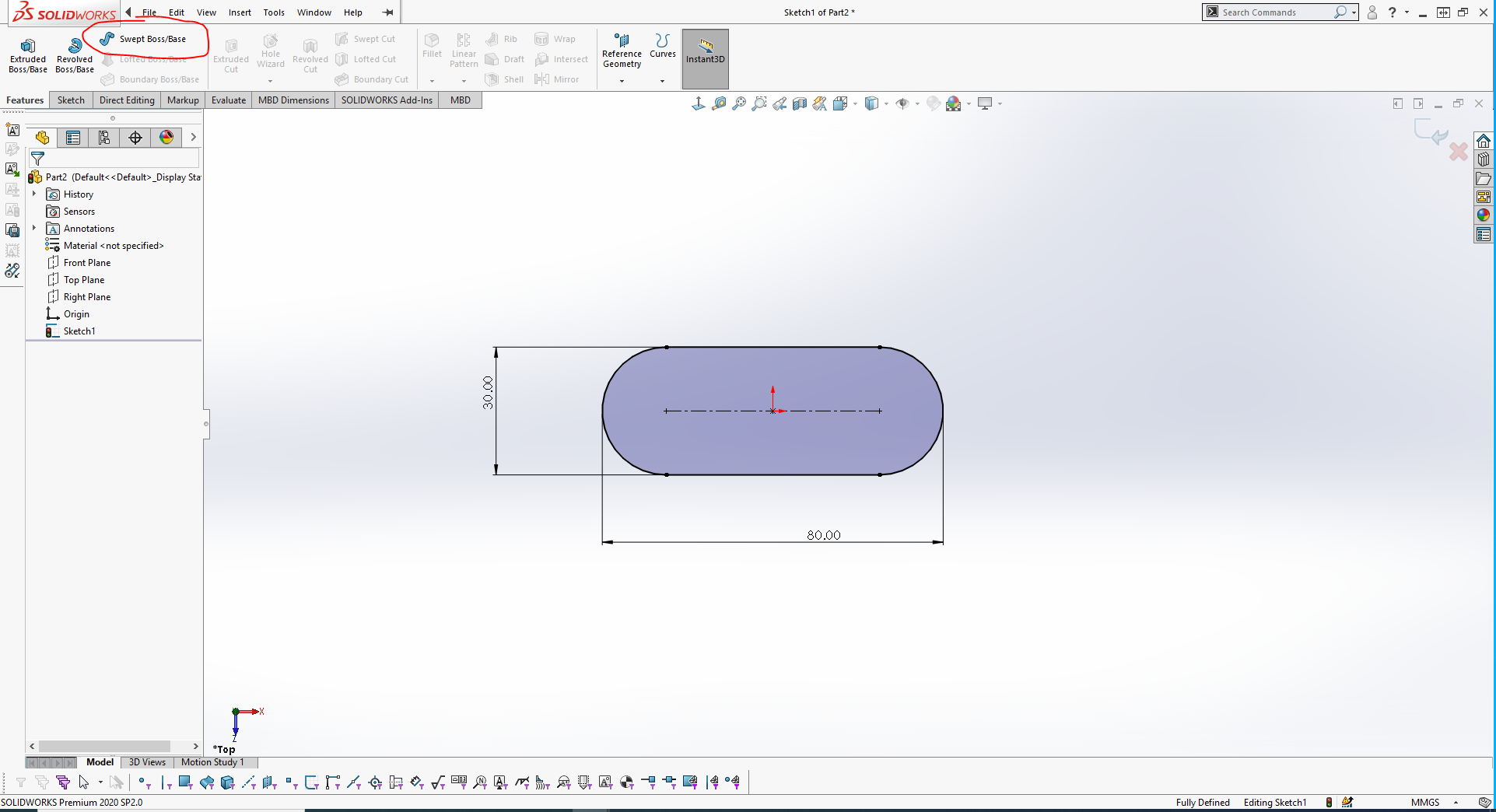Open the Help menu
This screenshot has height=812, width=1496.
(x=353, y=12)
